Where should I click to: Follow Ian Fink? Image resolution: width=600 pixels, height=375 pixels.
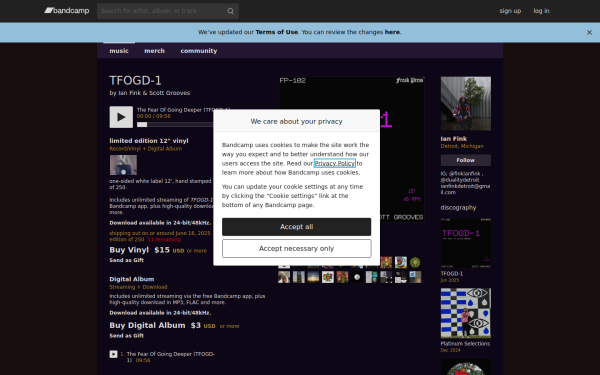(x=465, y=160)
